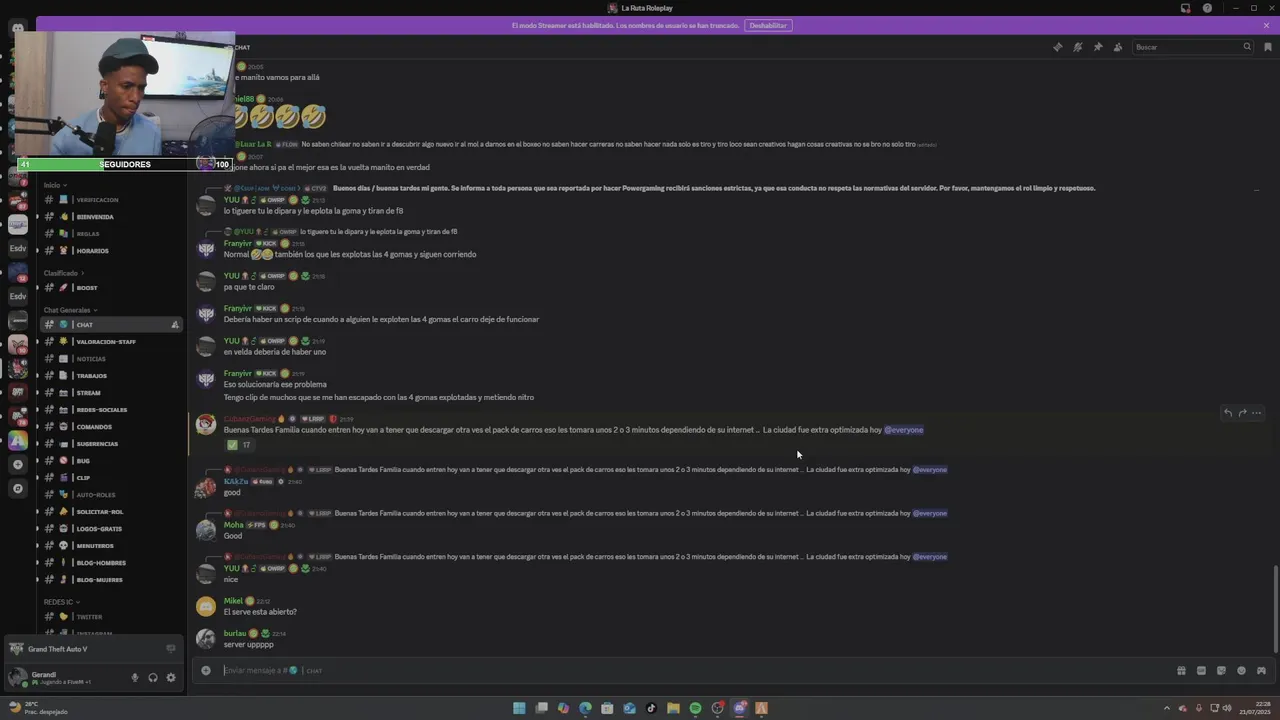Viewport: 1280px width, 720px height.
Task: Collapse the Chat Generales category
Action: 70,310
